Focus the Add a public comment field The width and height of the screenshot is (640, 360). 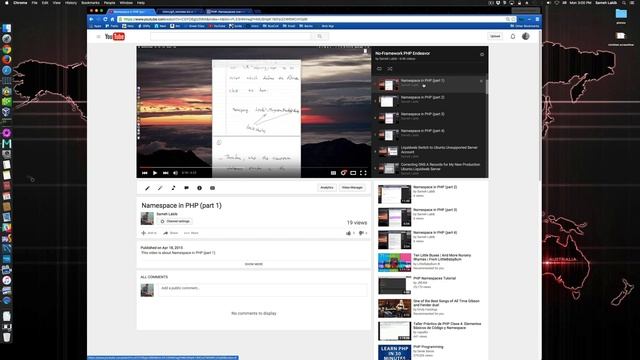262,289
